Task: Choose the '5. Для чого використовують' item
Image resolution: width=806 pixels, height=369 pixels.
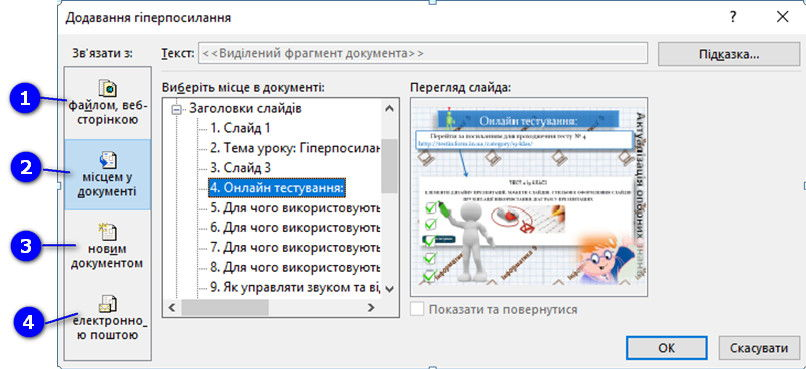Action: pos(295,208)
